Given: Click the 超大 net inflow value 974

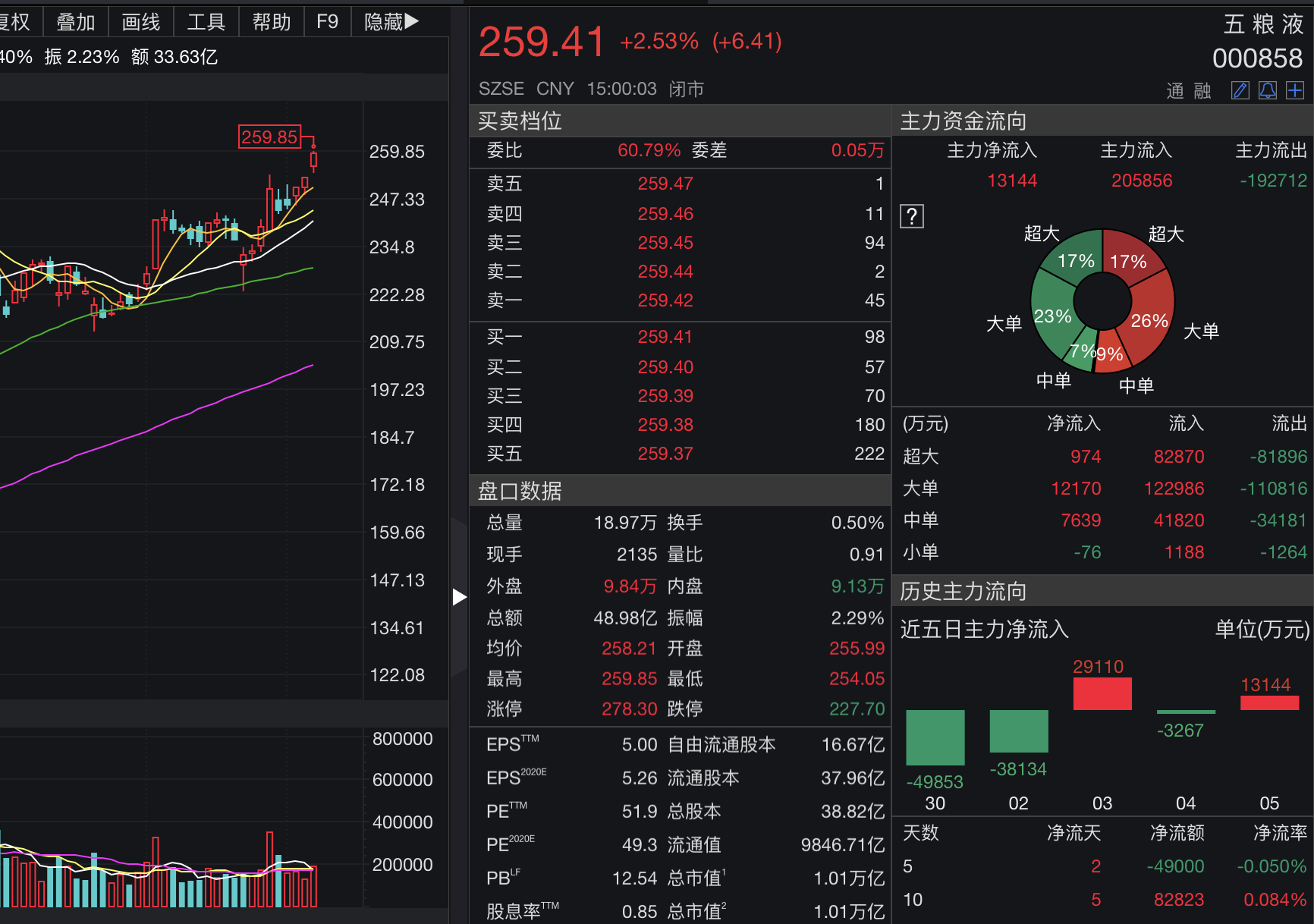Looking at the screenshot, I should 1086,457.
